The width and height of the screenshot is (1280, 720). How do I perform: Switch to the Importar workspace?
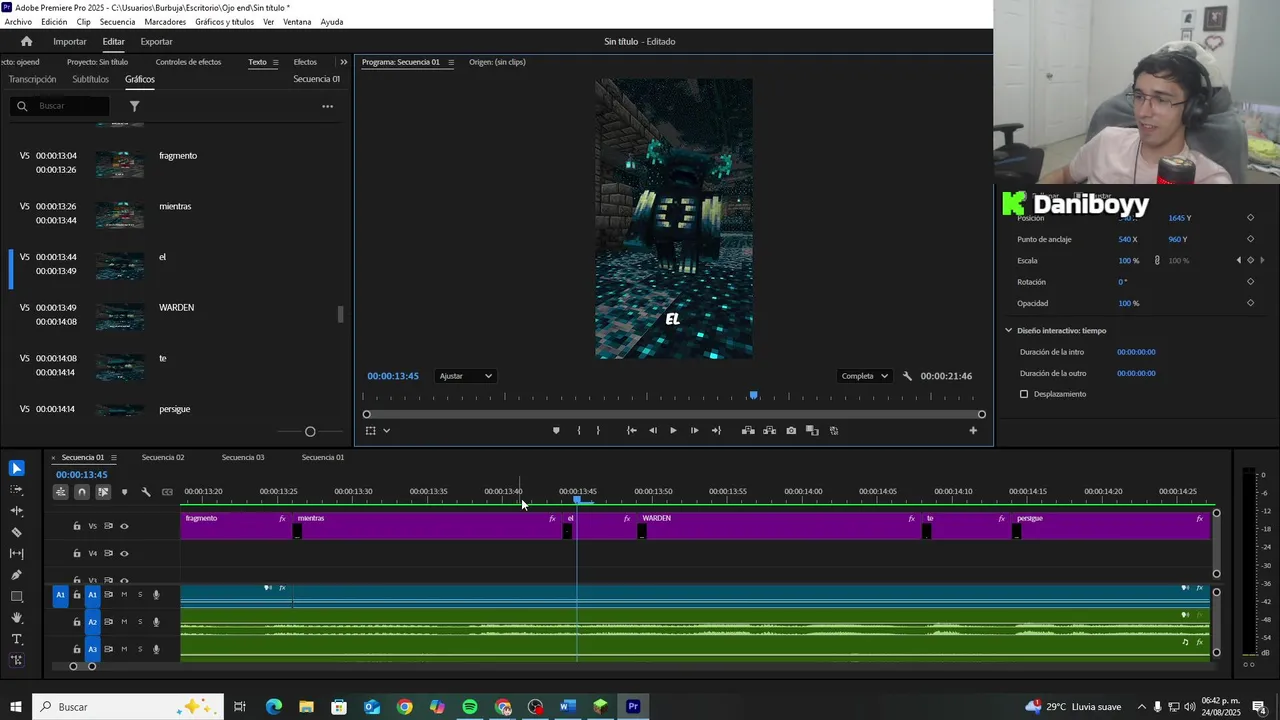(70, 41)
